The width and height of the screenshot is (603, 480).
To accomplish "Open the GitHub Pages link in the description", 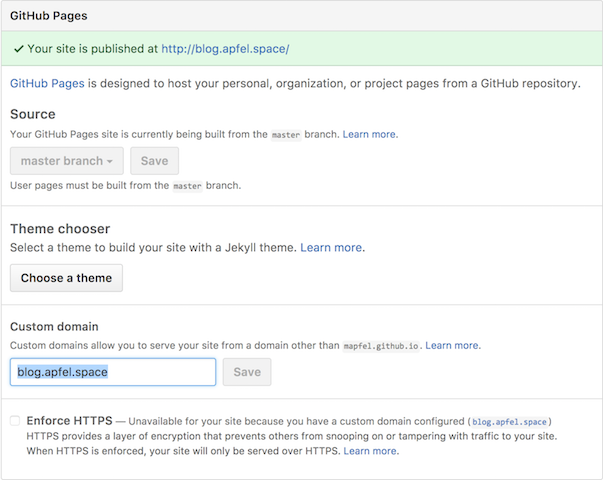I will point(47,83).
